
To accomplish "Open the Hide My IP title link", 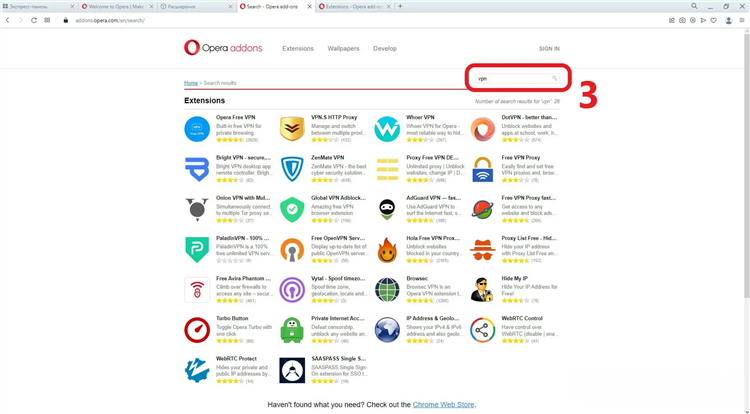I will [515, 278].
